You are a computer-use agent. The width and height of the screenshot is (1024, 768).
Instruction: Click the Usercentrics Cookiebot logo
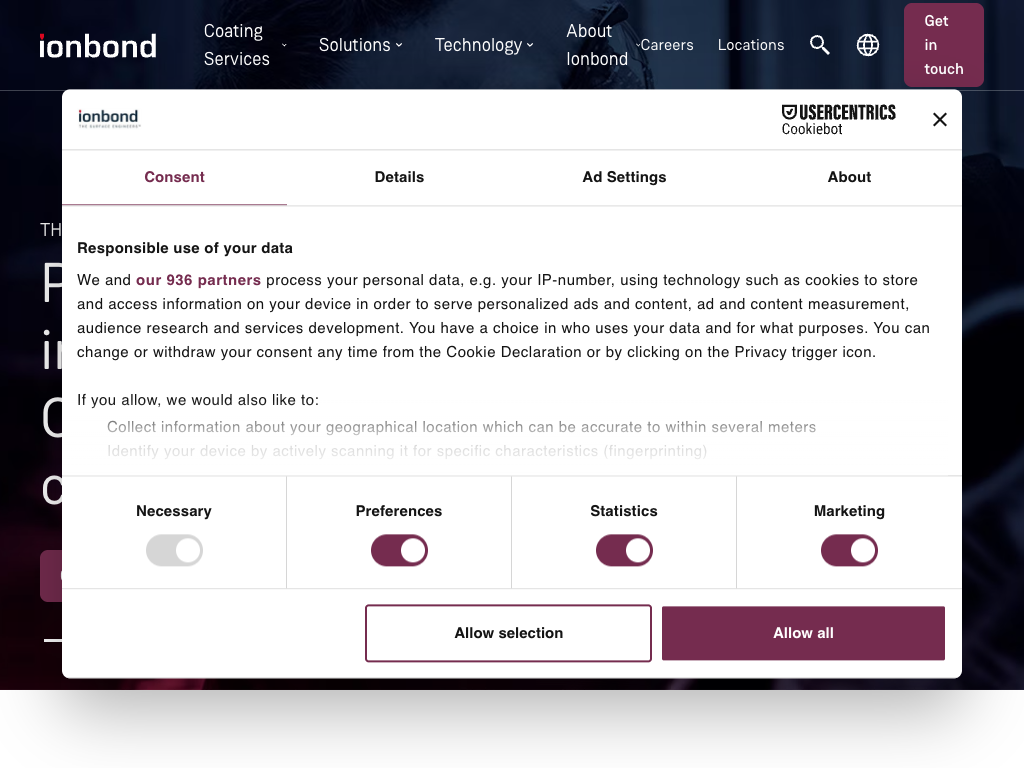(x=838, y=119)
